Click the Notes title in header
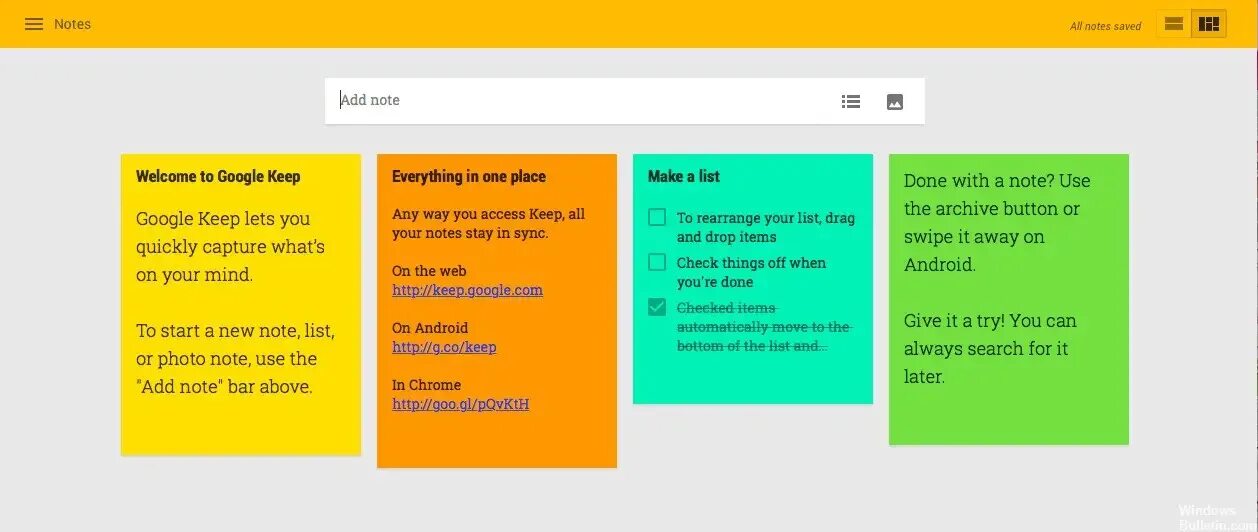1258x532 pixels. point(72,24)
